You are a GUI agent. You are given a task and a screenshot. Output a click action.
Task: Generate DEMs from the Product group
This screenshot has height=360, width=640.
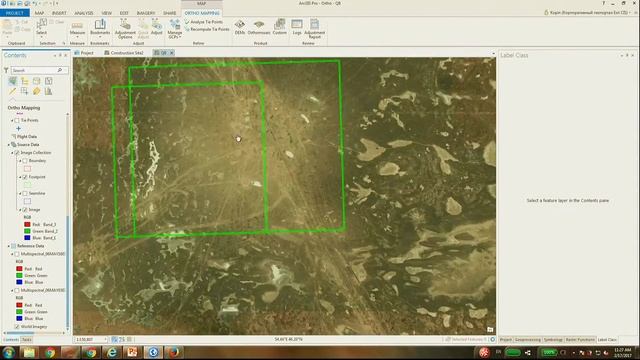point(240,27)
